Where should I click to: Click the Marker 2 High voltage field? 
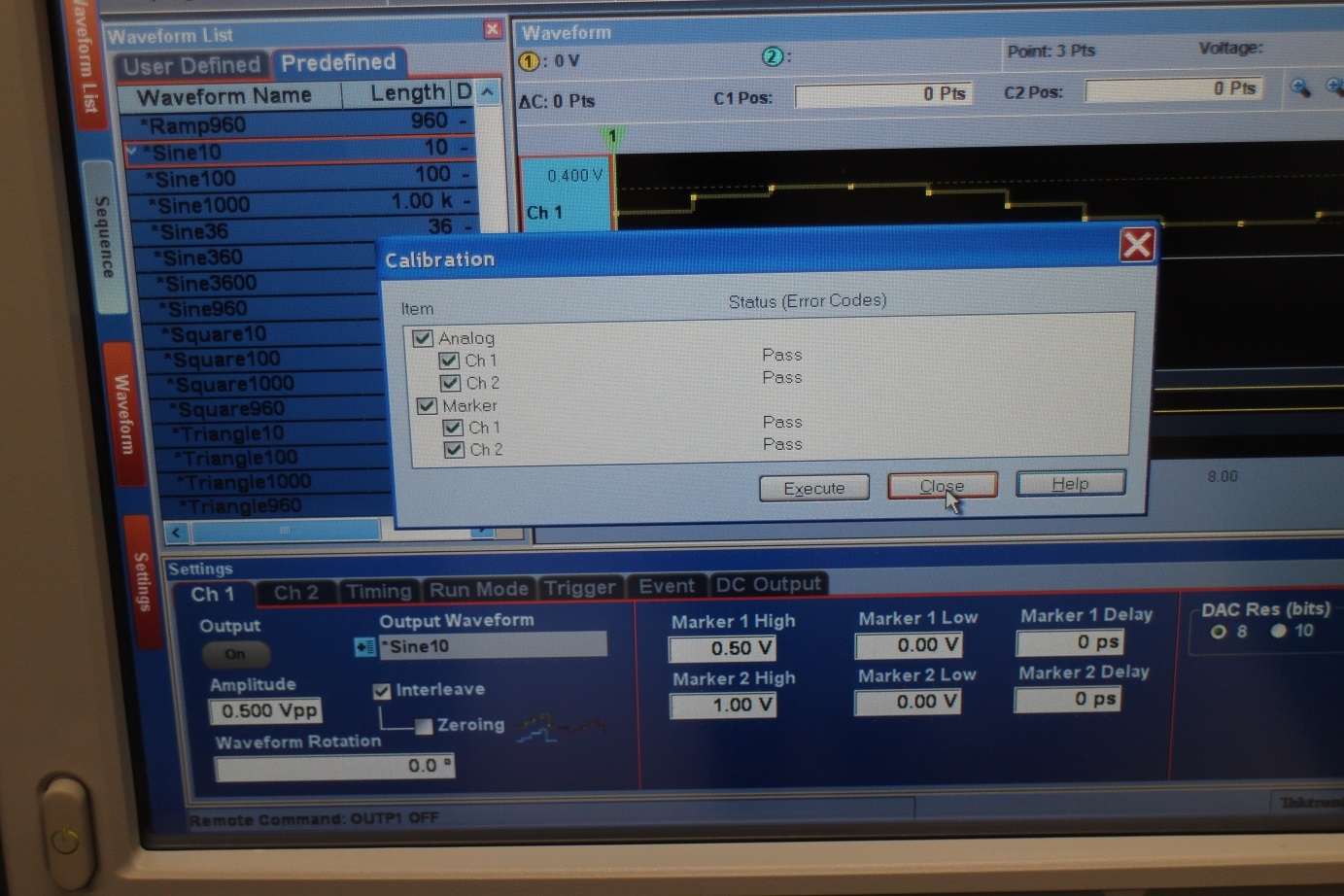tap(724, 706)
